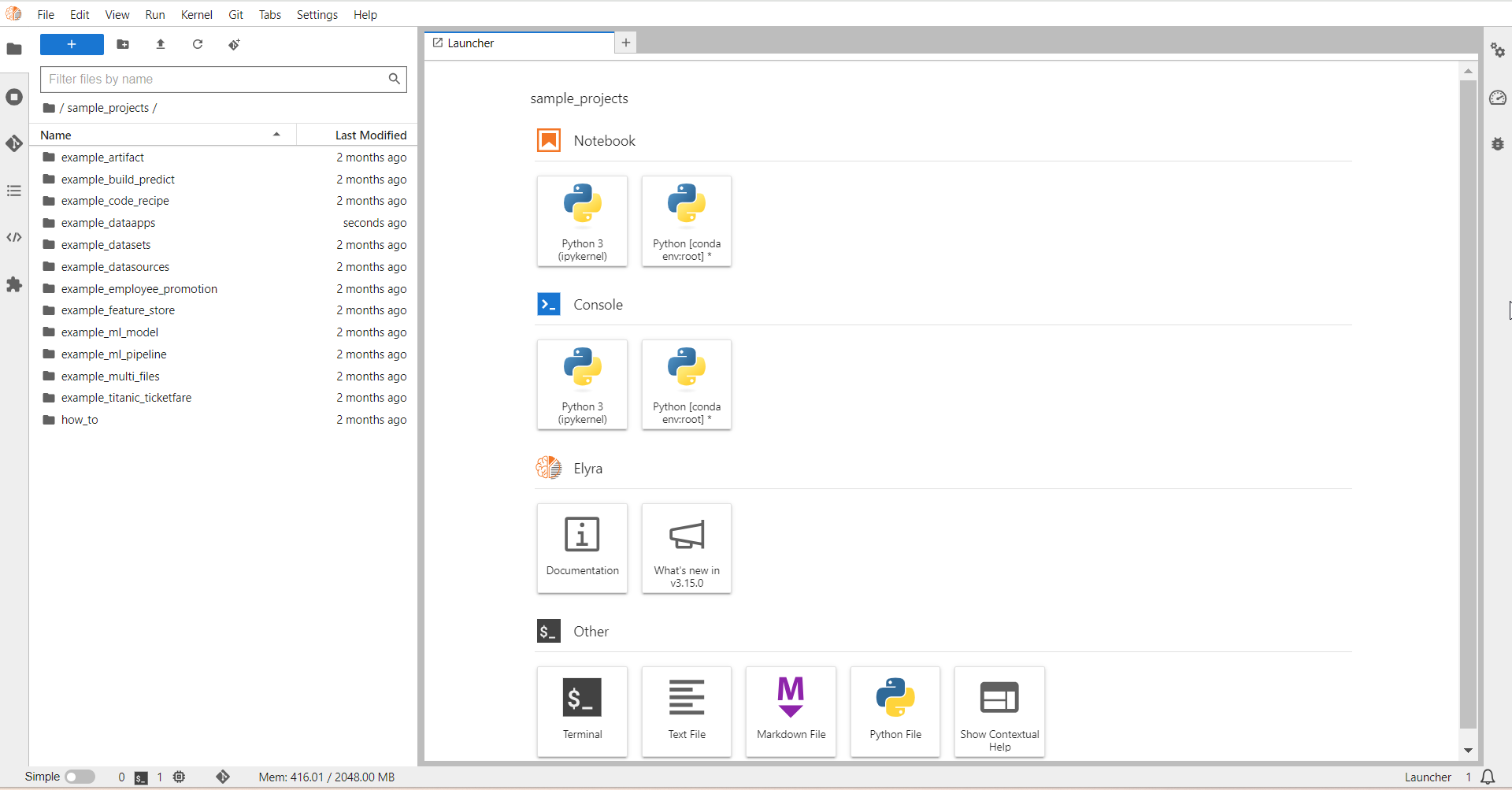Open the Property Inspector gears icon
Viewport: 1512px width, 790px height.
[x=1497, y=50]
